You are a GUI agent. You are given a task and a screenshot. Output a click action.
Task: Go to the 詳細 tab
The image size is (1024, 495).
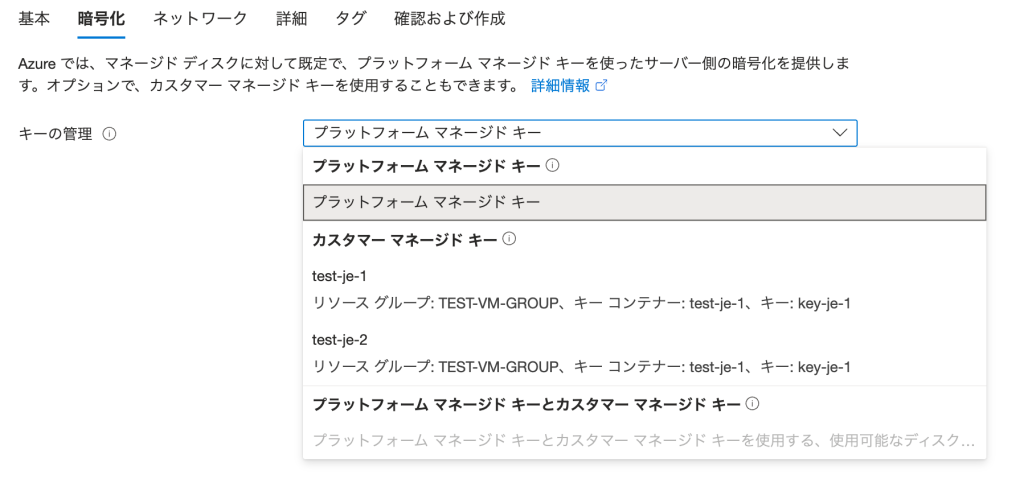point(291,18)
